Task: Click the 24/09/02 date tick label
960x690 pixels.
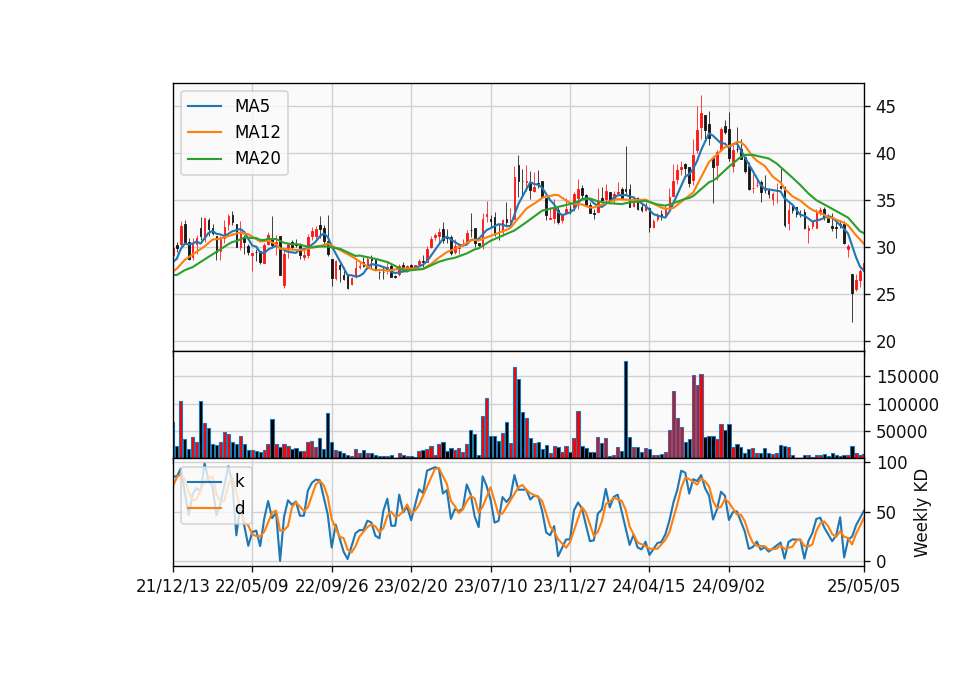Action: 729,586
